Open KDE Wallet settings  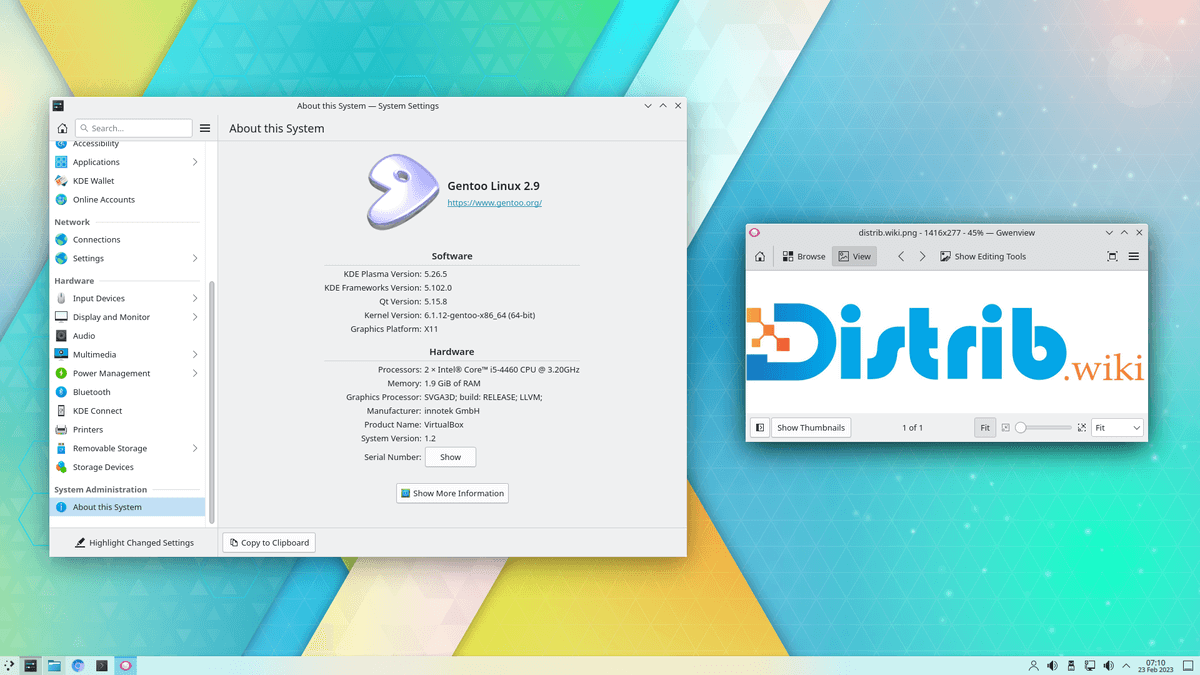click(128, 181)
